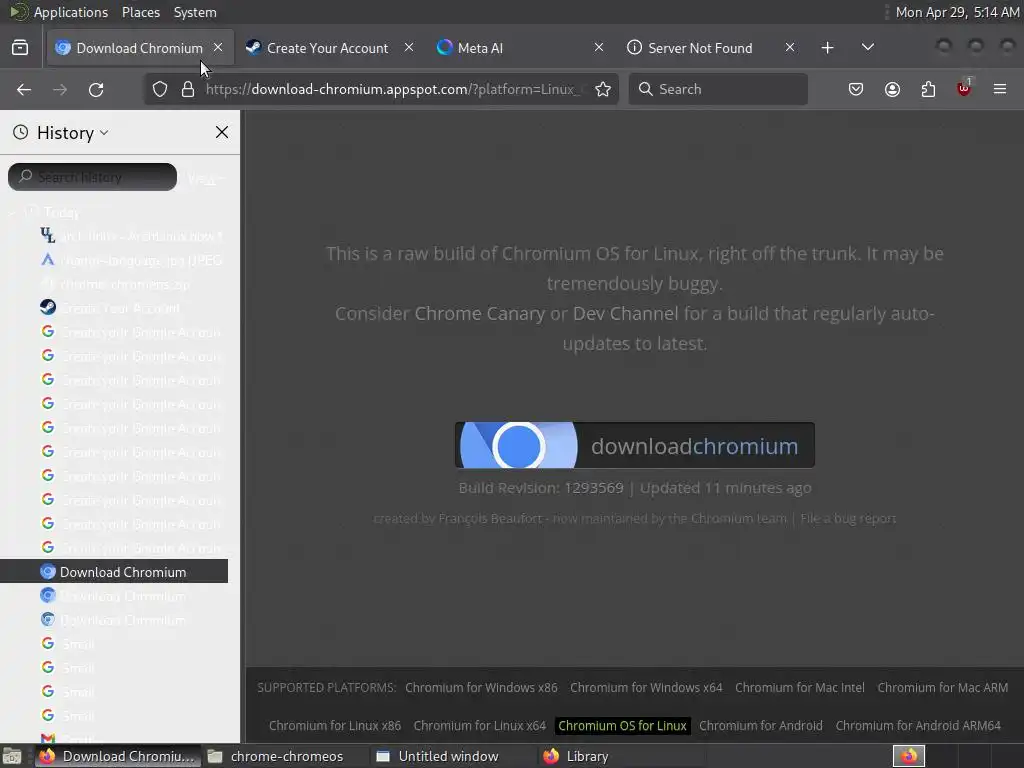Open the Firefox View icon left of the tabs
The height and width of the screenshot is (768, 1024).
(x=20, y=48)
